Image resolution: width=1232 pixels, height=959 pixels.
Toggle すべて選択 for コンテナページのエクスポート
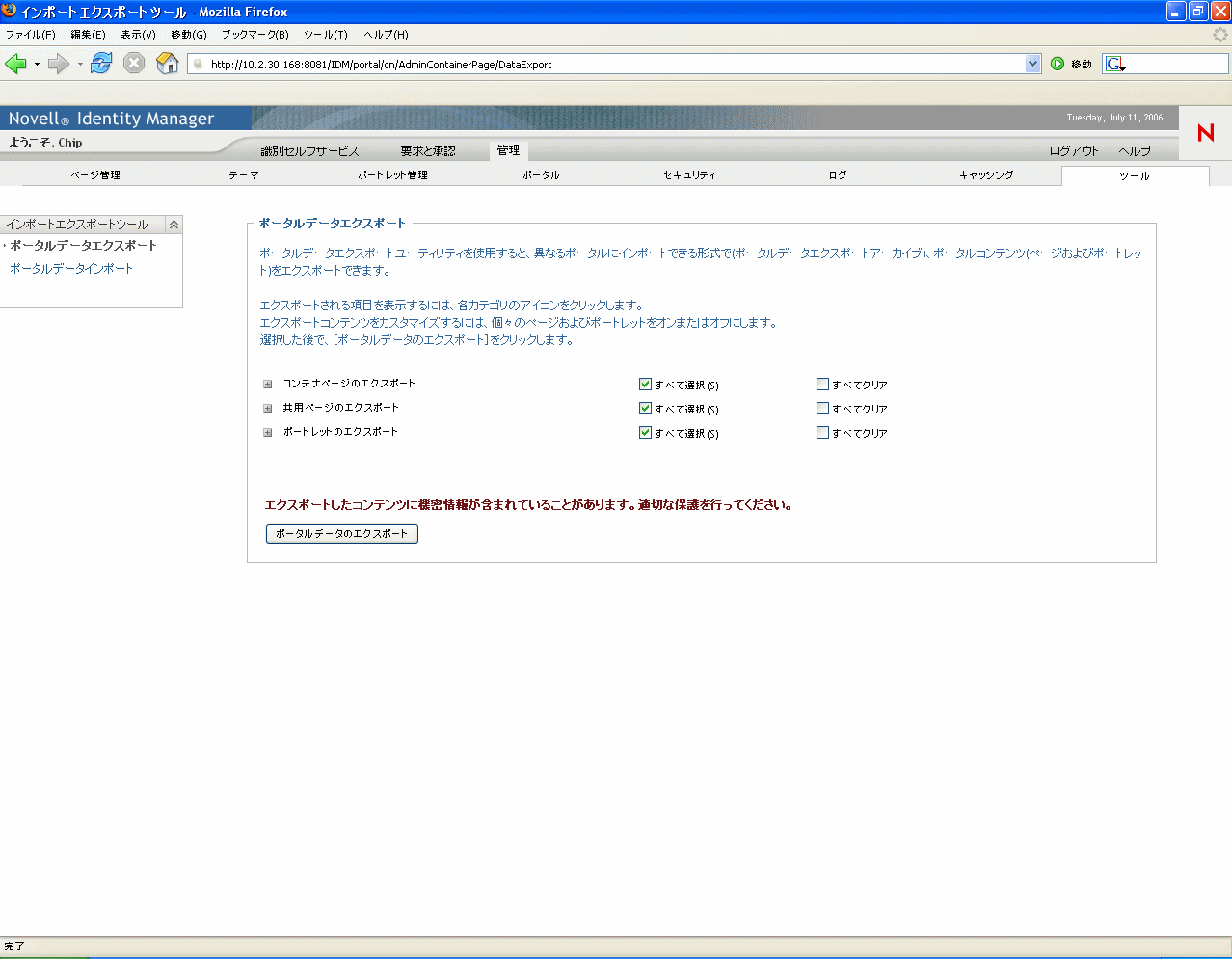coord(646,384)
